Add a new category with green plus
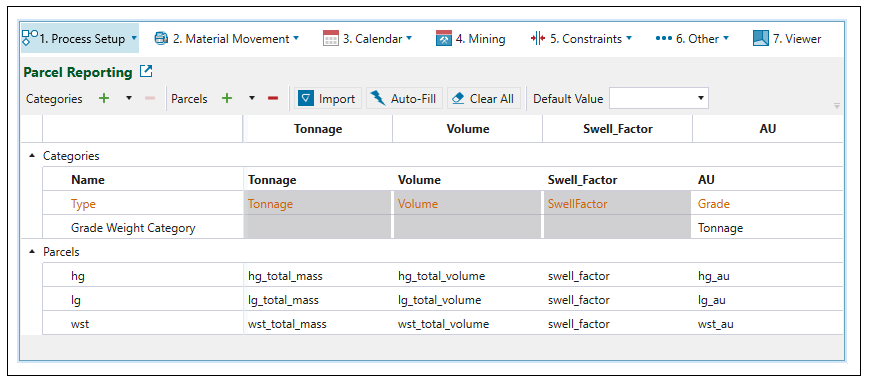This screenshot has height=383, width=870. coord(104,98)
